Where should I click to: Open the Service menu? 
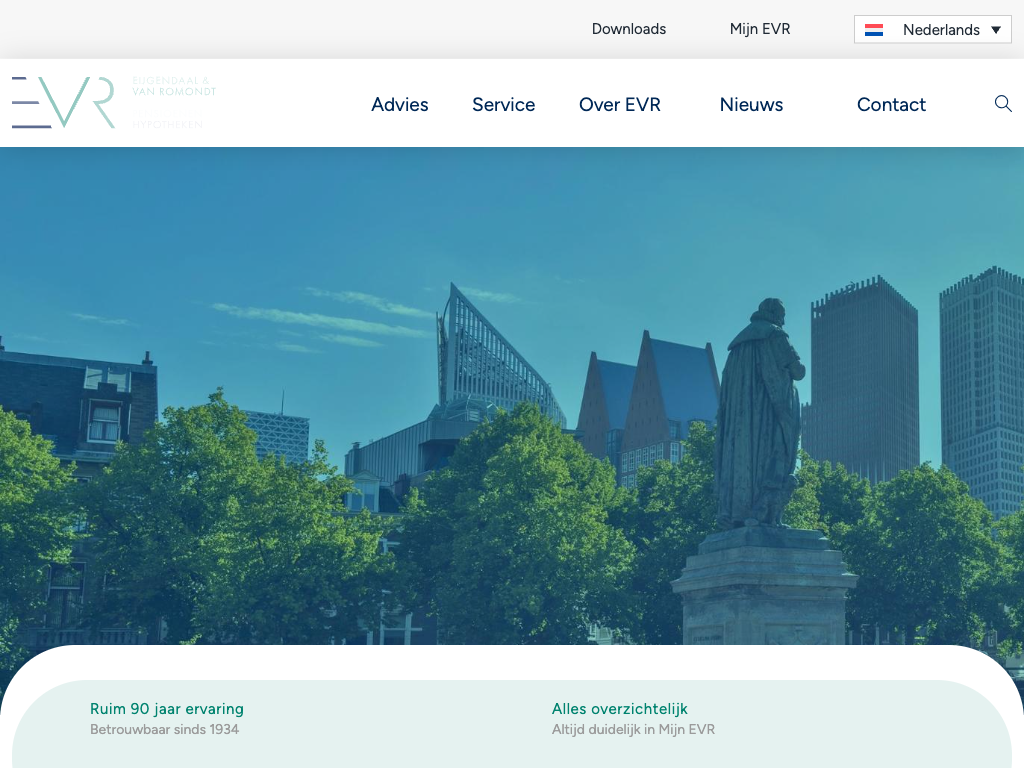(503, 105)
